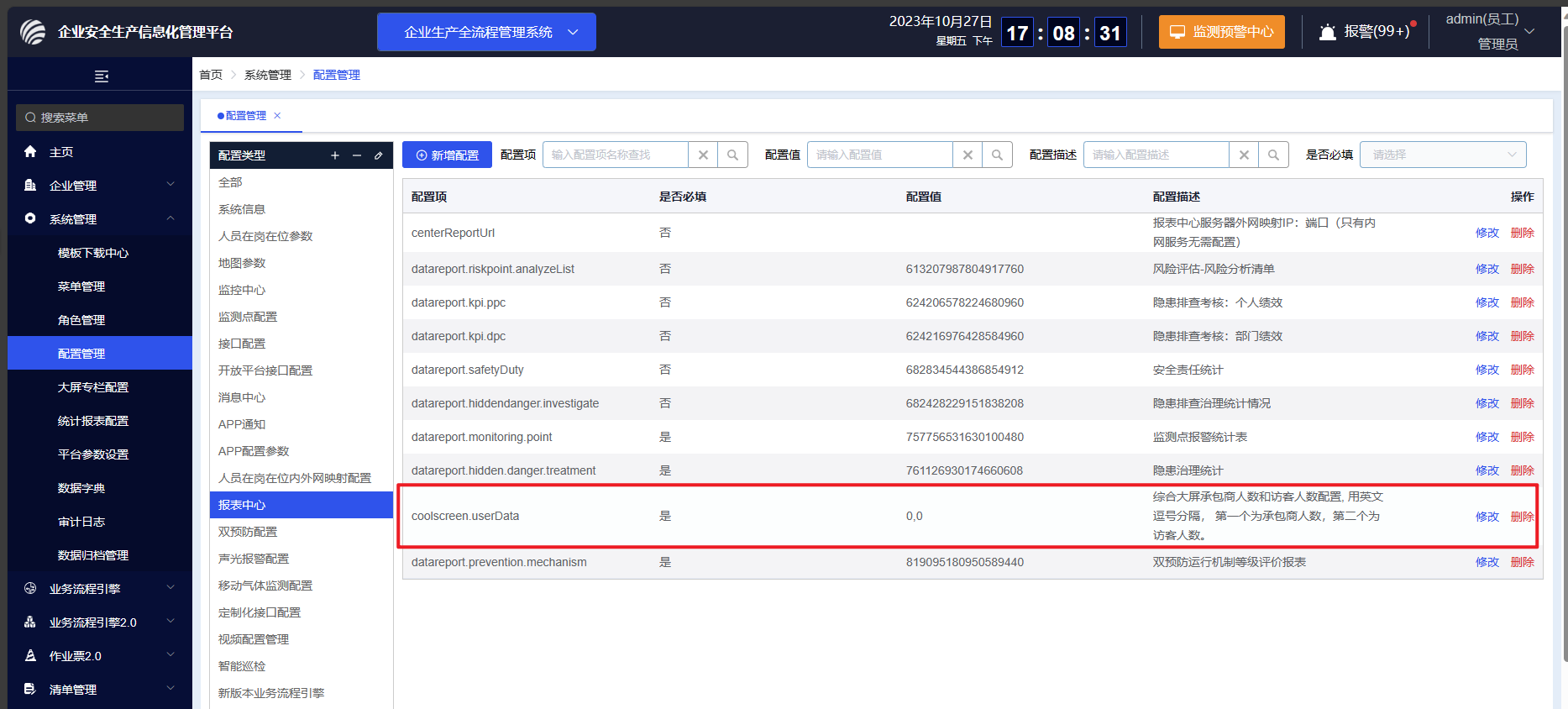The width and height of the screenshot is (1568, 709).
Task: Expand the 业务流程引擎 menu chevron
Action: (x=170, y=588)
